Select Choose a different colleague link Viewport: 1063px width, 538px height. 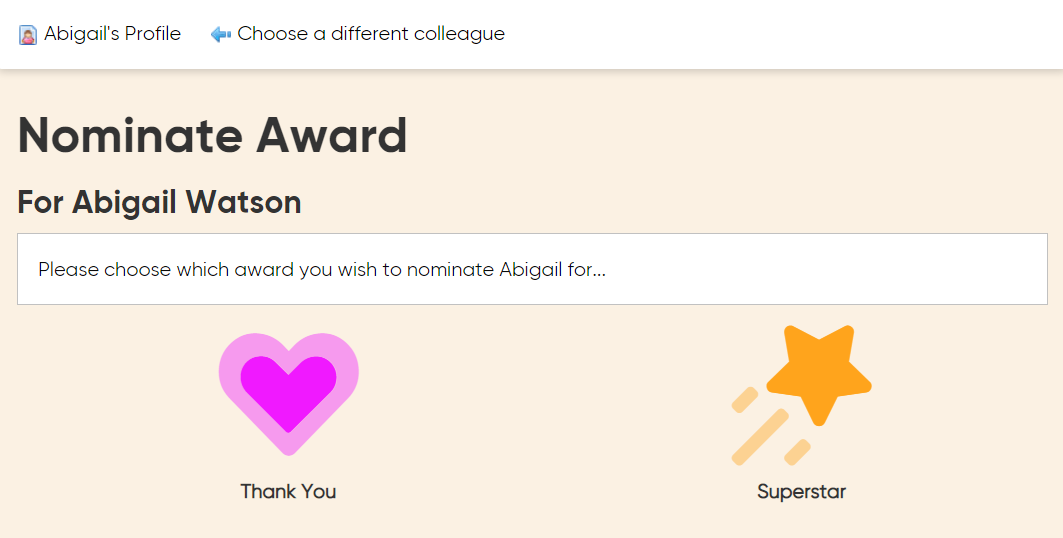pos(358,34)
